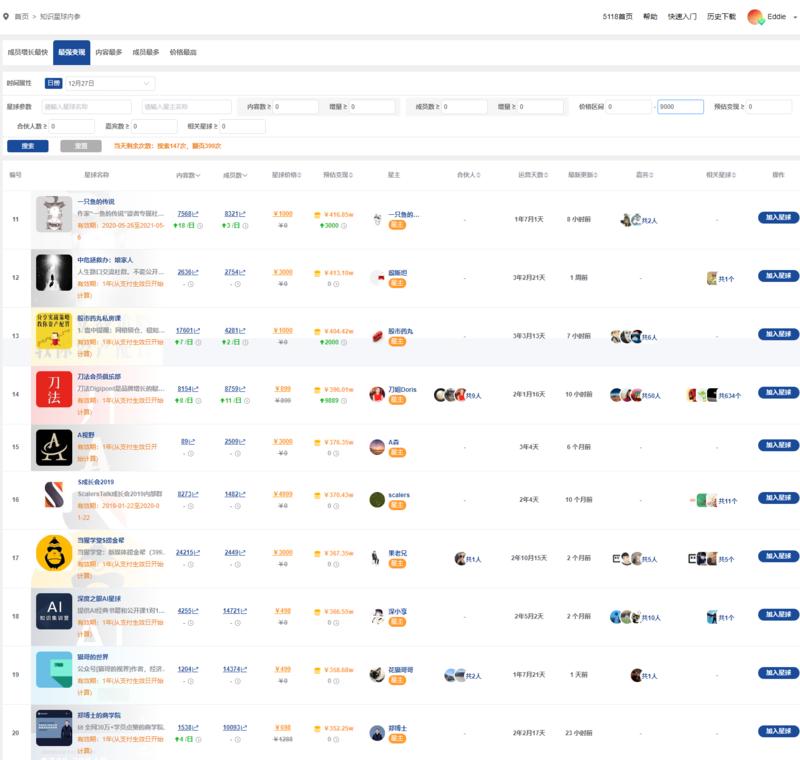Click the location pin icon beside 首页

coord(7,17)
